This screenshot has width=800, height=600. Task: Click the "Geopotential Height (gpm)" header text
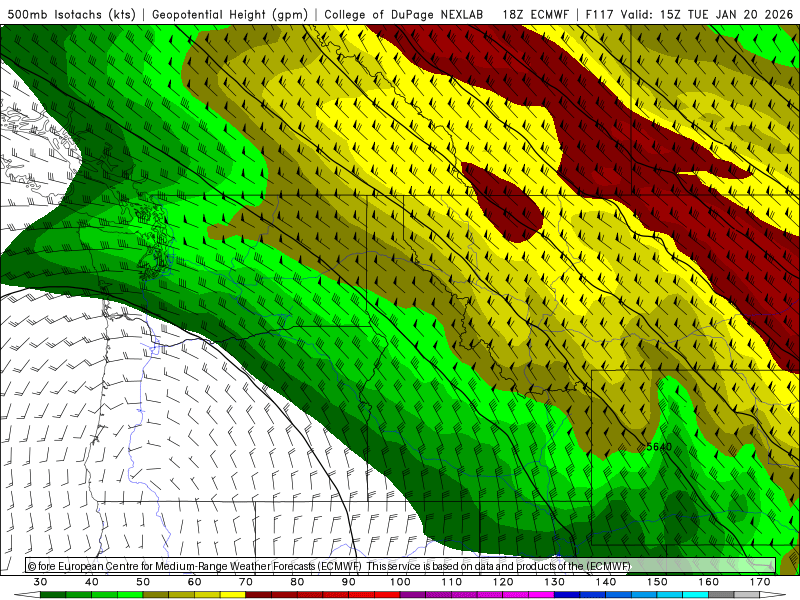[x=230, y=14]
